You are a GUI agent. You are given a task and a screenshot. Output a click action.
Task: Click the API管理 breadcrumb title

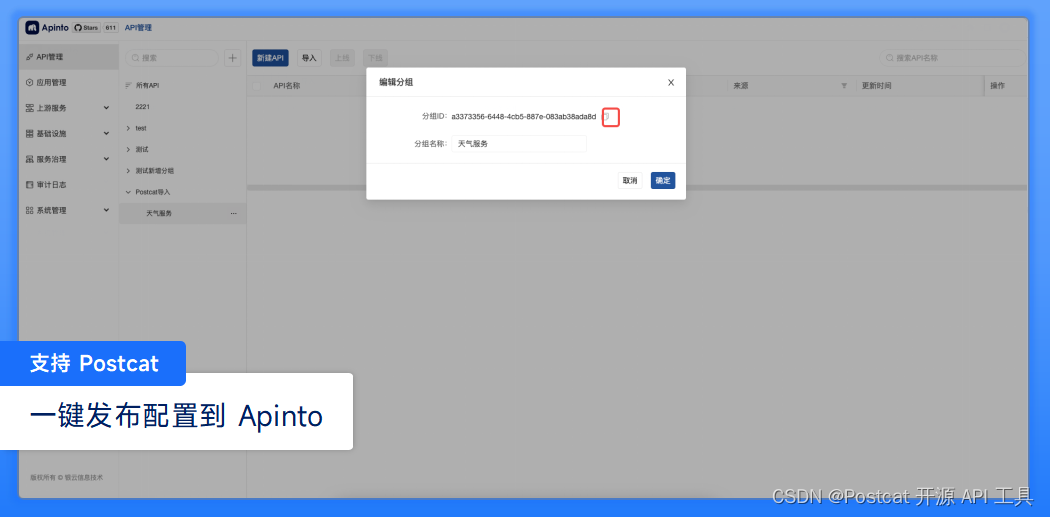(139, 27)
